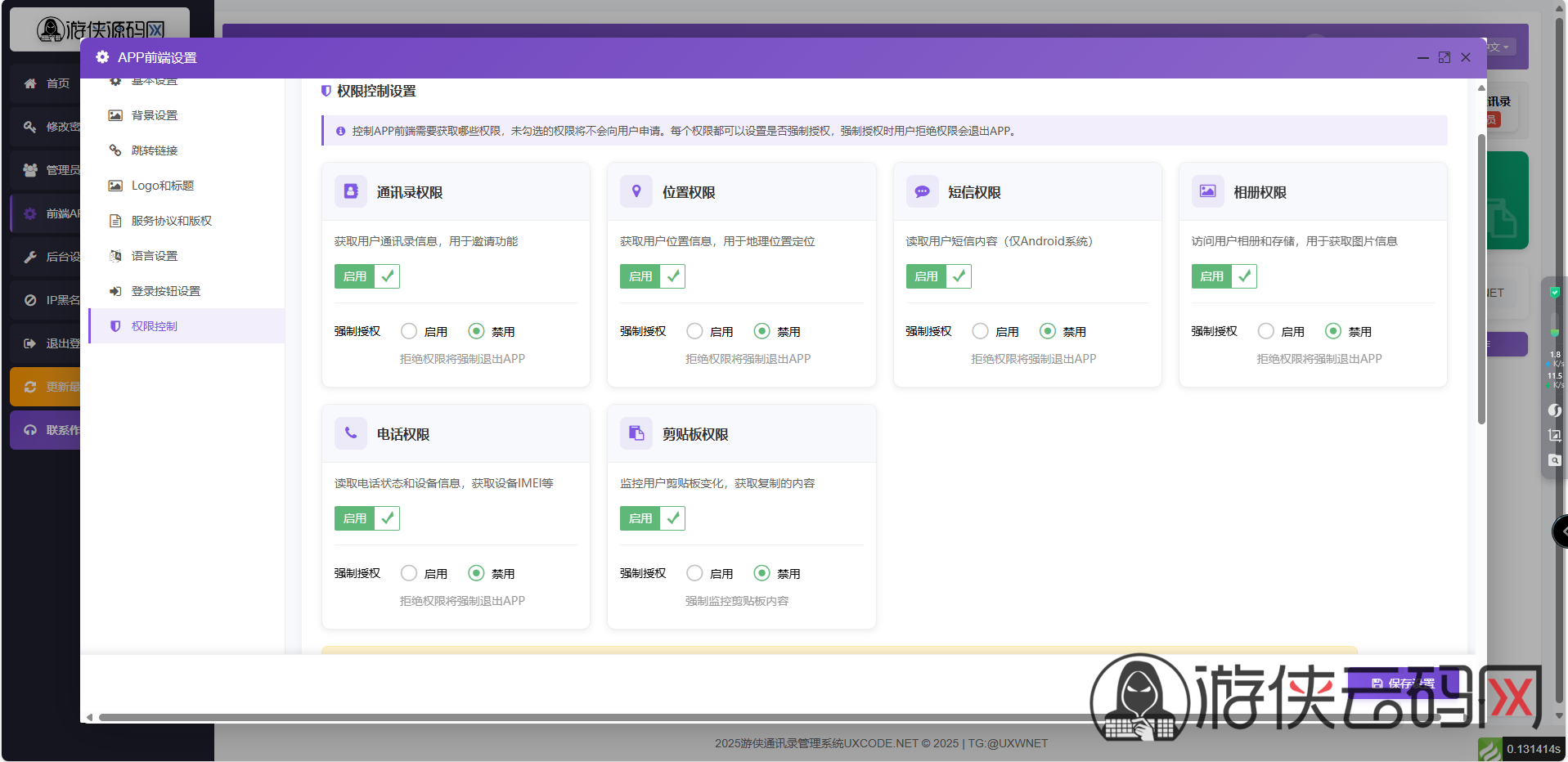The height and width of the screenshot is (762, 1568).
Task: Click the photo album permission icon
Action: (x=1207, y=191)
